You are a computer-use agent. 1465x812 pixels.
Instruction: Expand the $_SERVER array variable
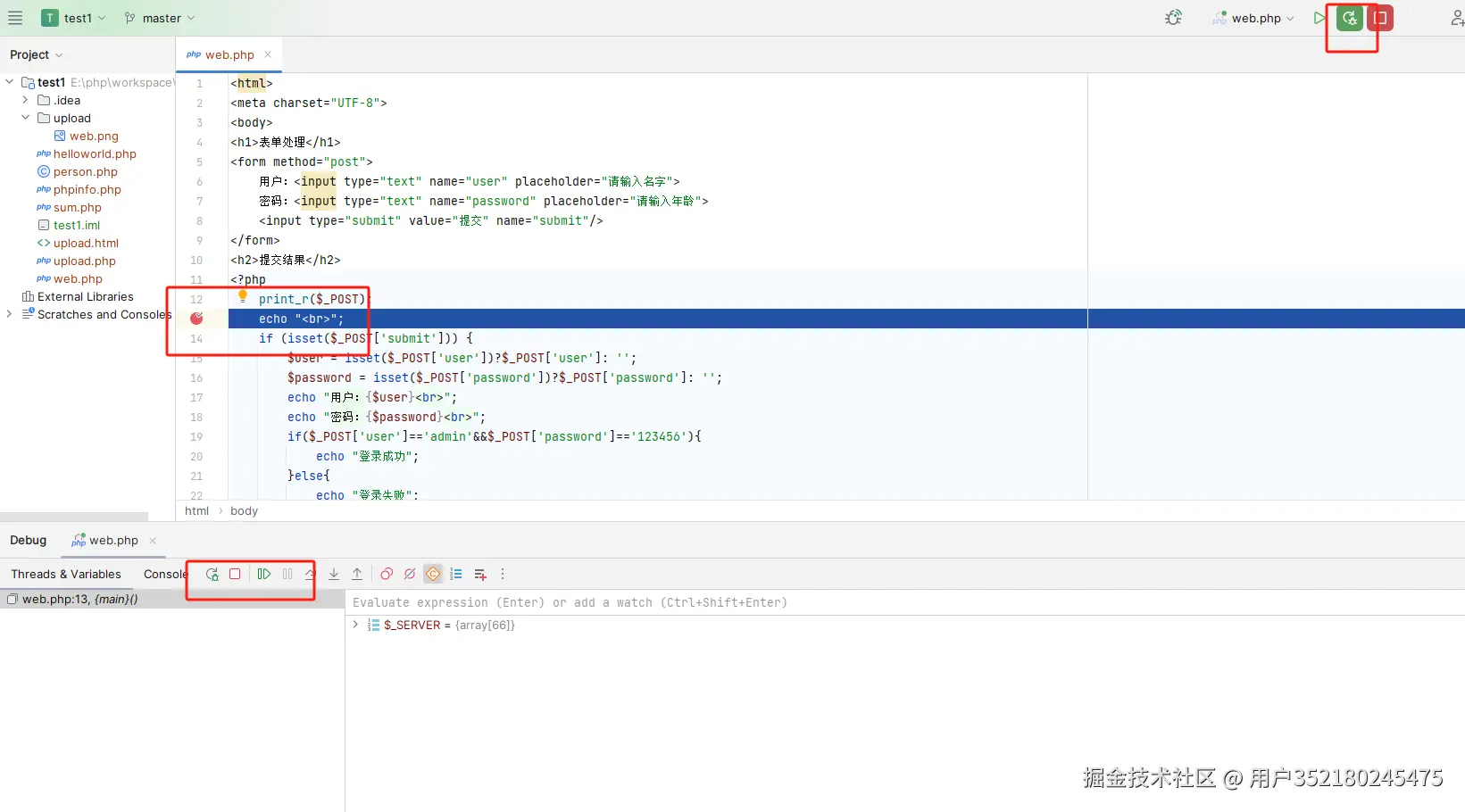coord(355,625)
